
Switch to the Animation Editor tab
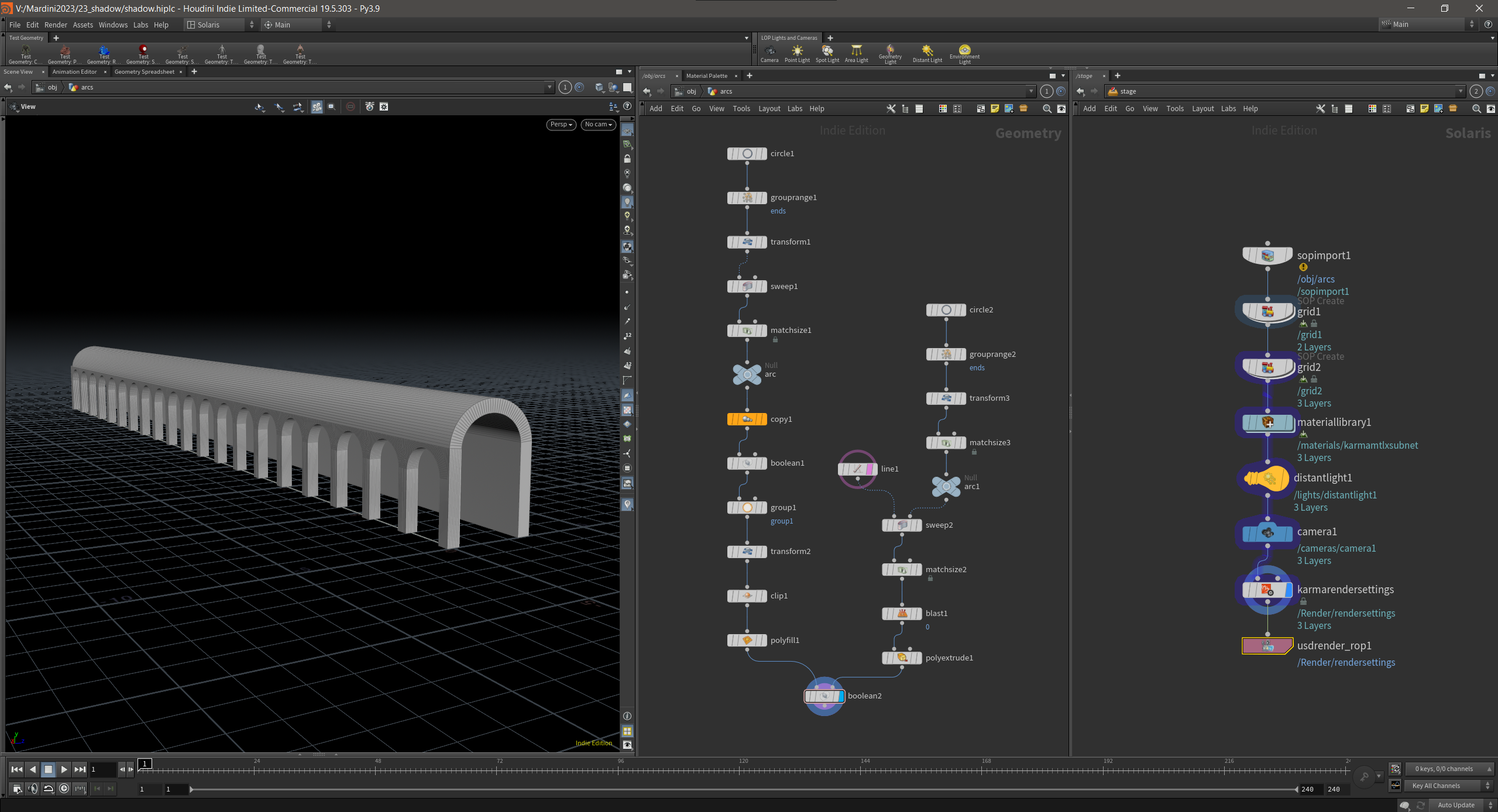(74, 72)
